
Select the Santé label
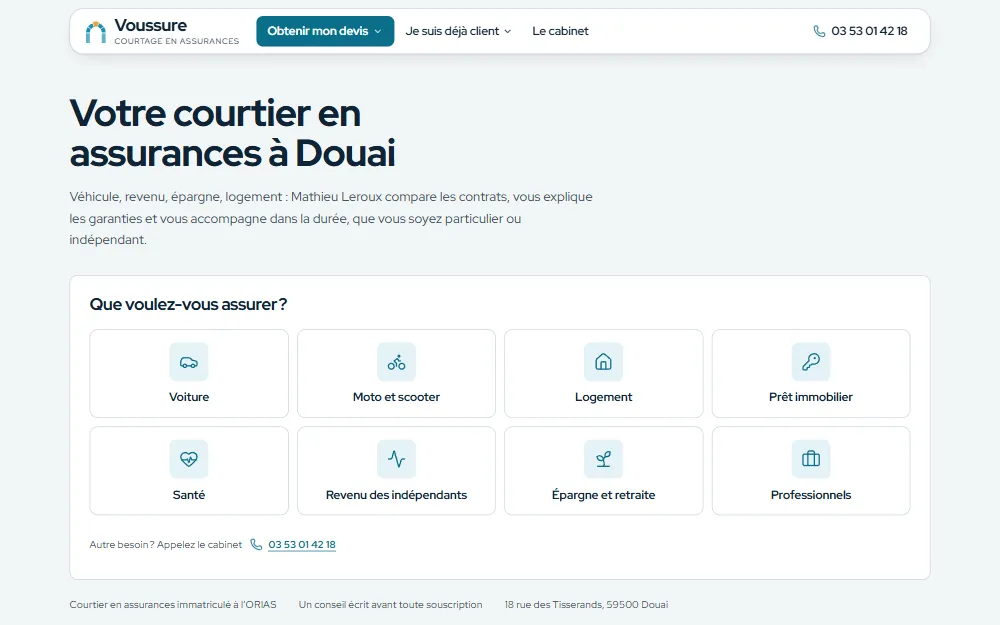[189, 495]
